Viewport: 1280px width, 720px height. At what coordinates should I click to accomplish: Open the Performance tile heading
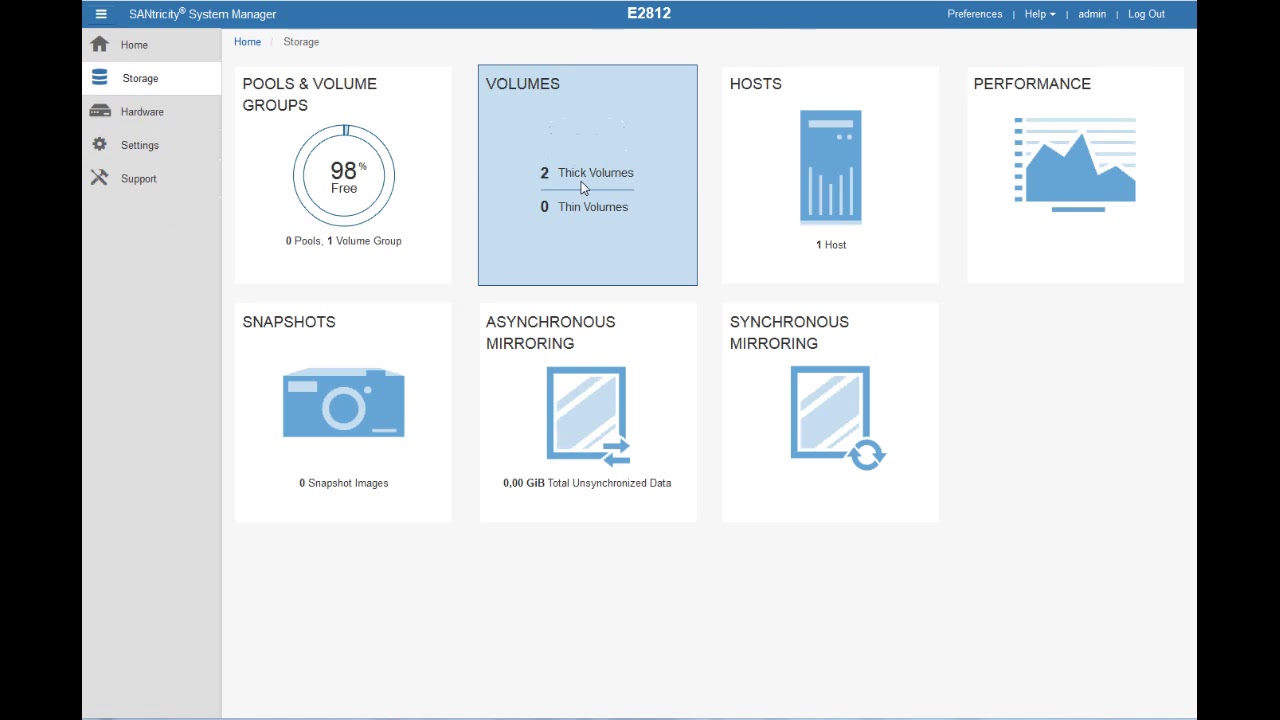1032,84
